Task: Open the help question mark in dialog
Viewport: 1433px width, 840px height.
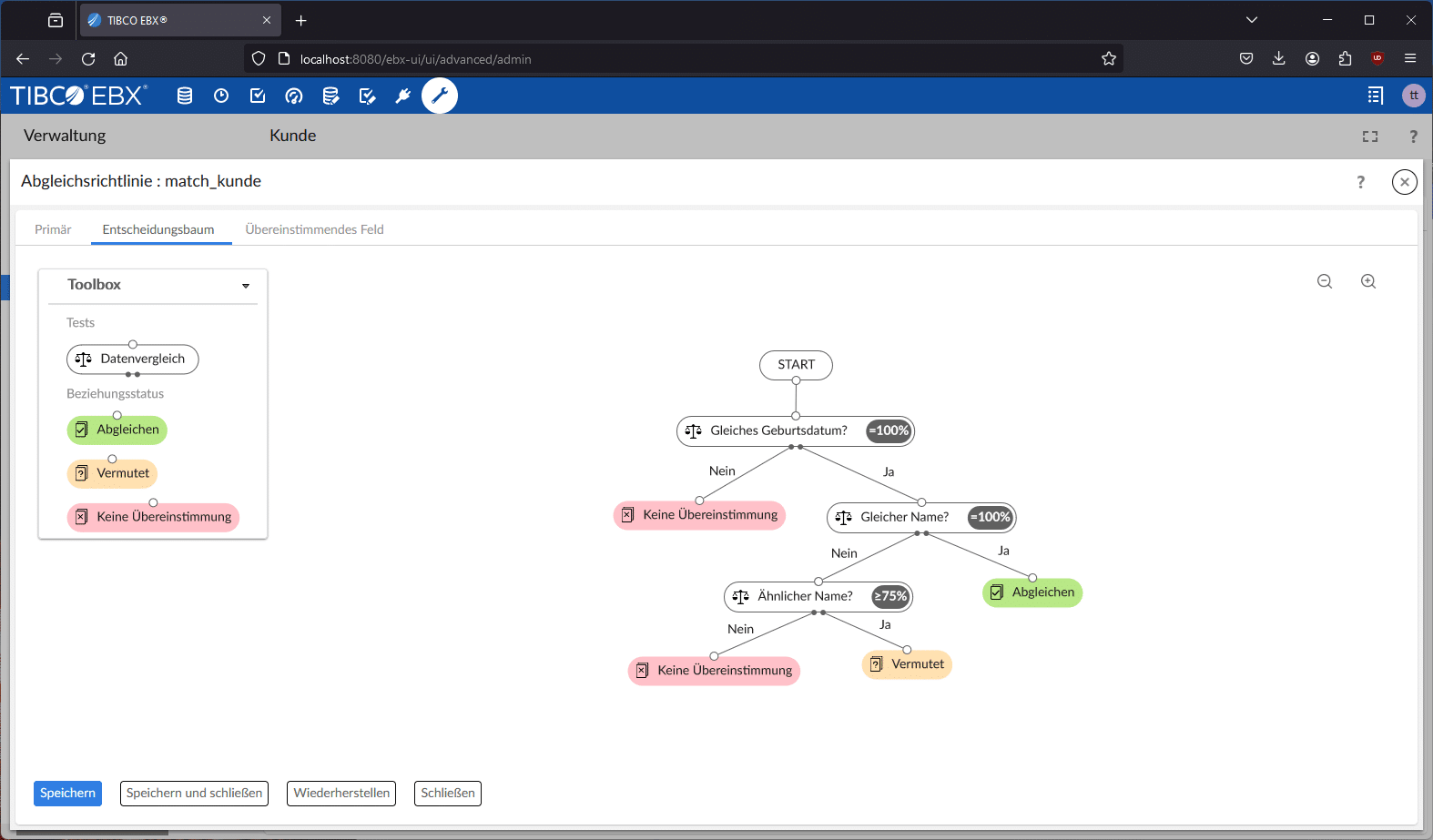Action: point(1361,182)
